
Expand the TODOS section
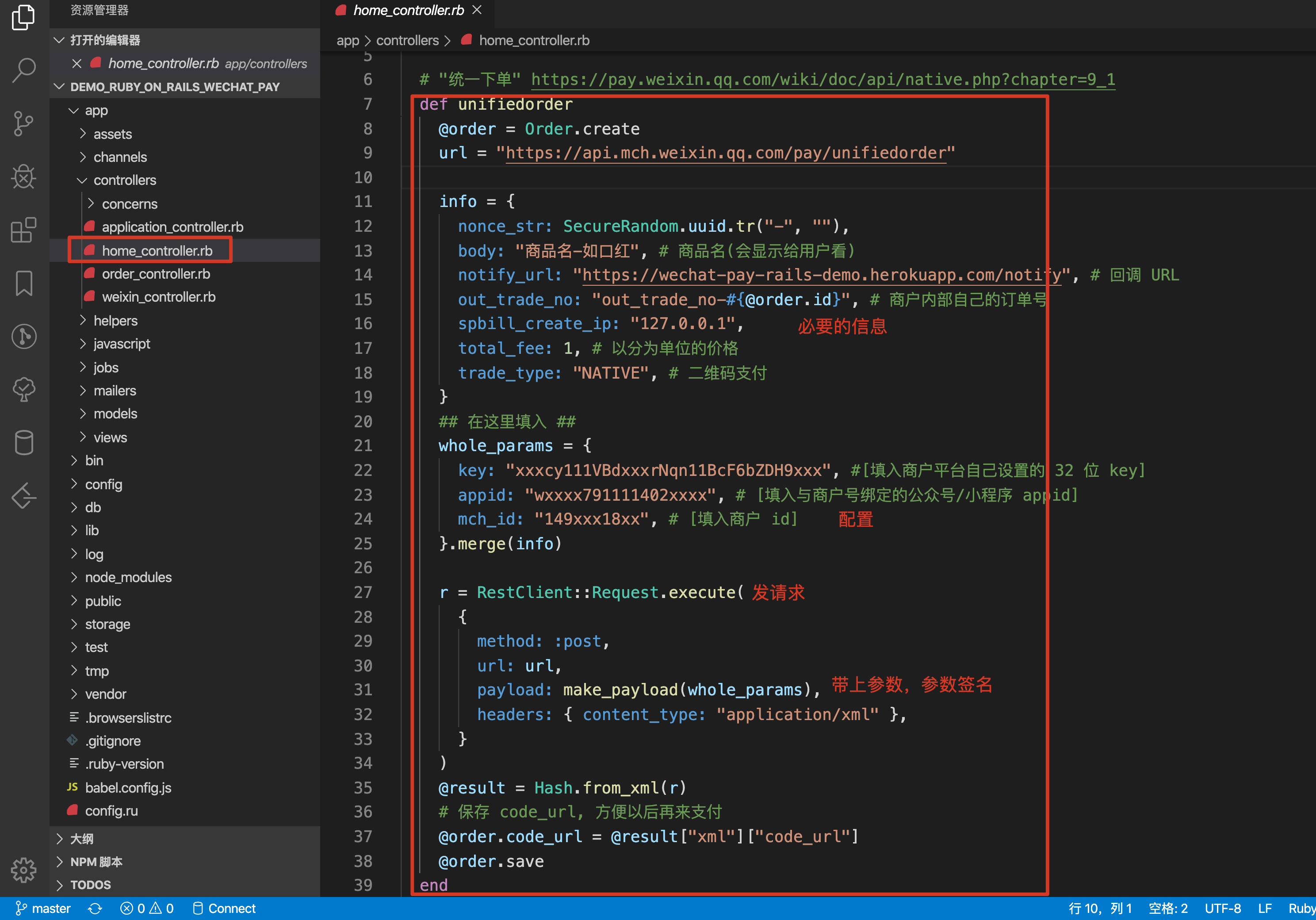[90, 885]
